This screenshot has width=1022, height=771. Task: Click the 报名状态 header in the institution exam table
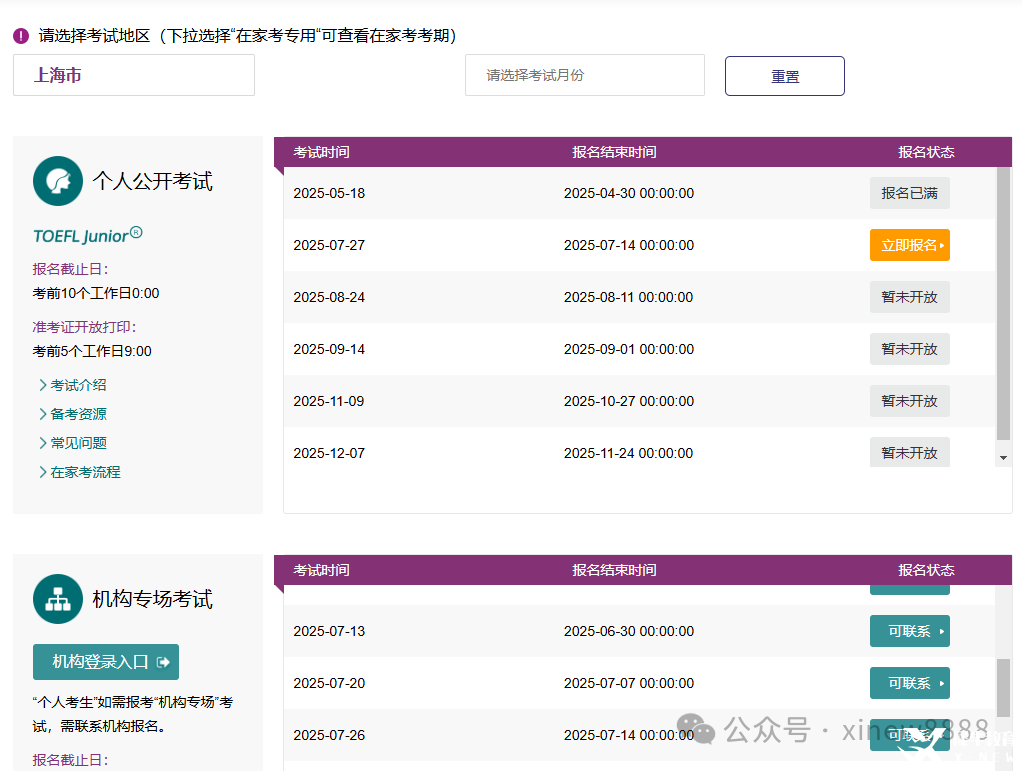click(926, 570)
